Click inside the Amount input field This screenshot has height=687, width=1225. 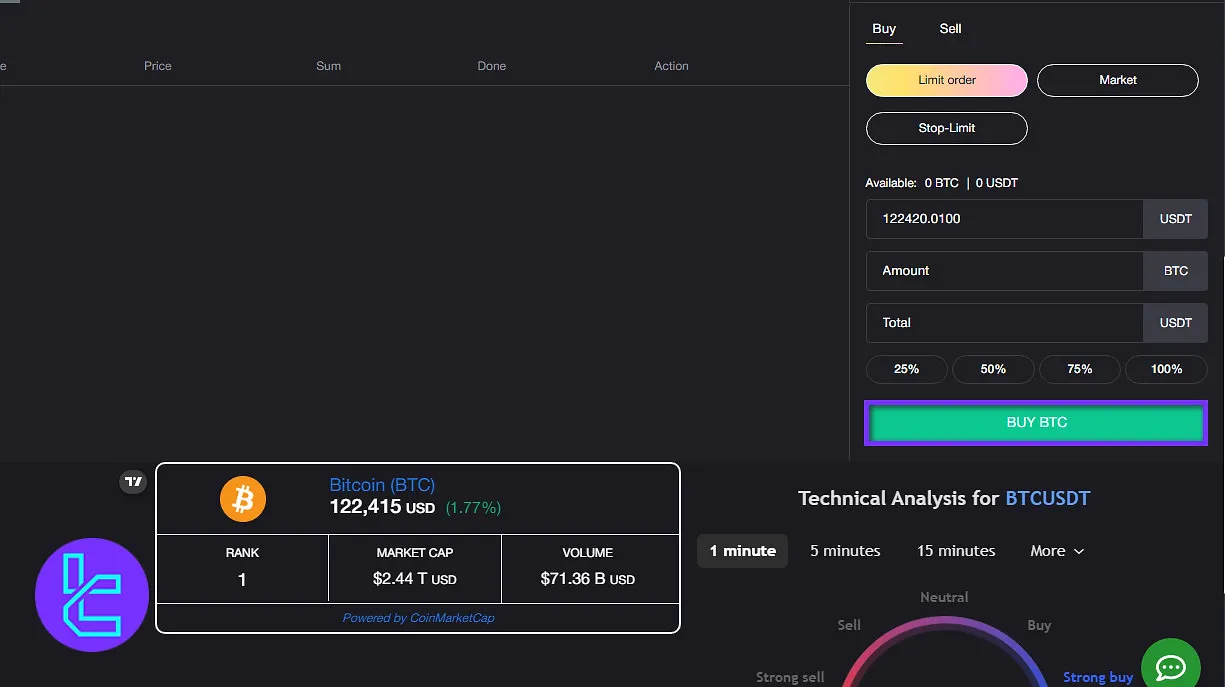tap(1000, 270)
